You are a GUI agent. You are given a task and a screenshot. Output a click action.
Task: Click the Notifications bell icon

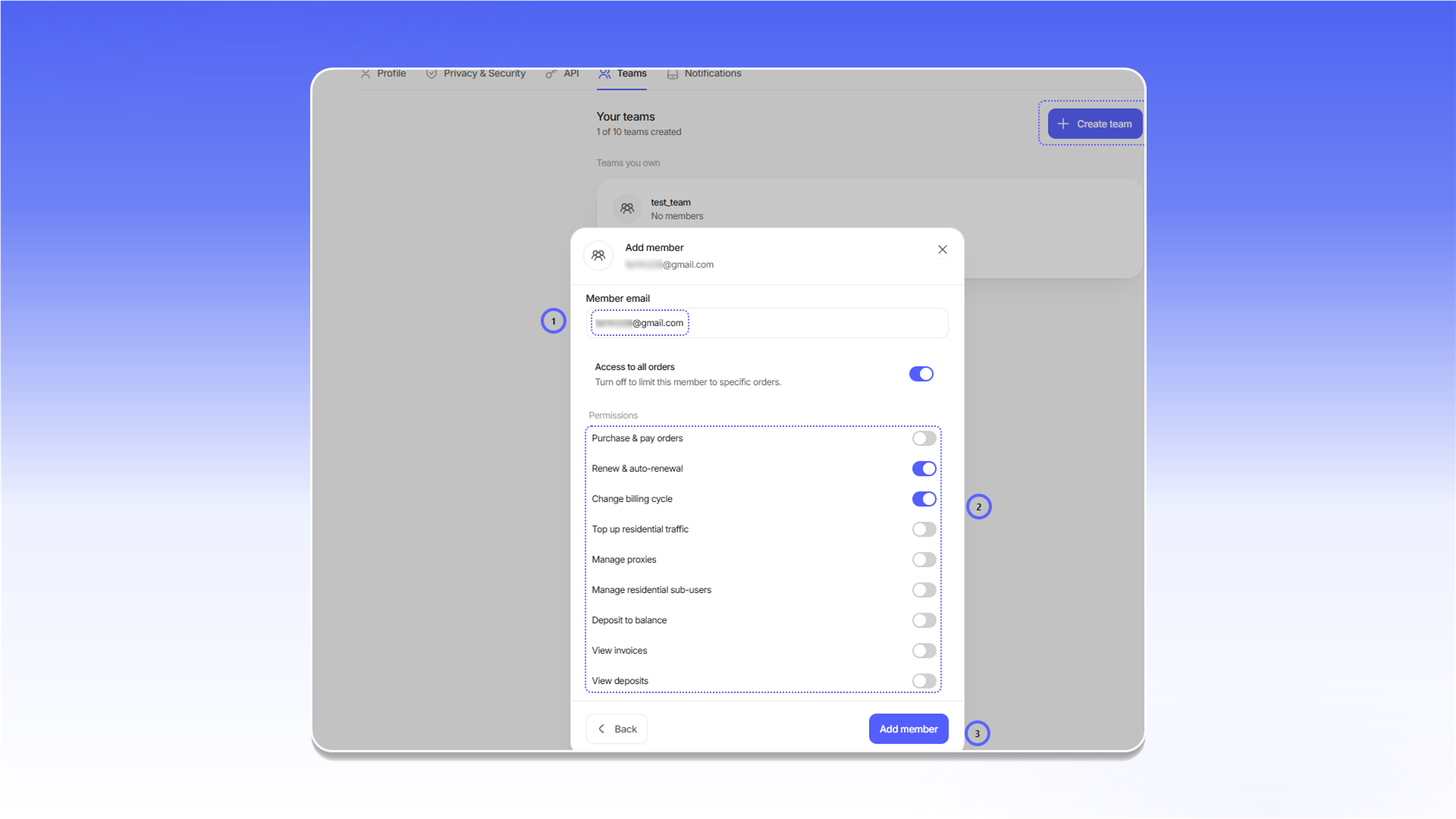(x=672, y=74)
